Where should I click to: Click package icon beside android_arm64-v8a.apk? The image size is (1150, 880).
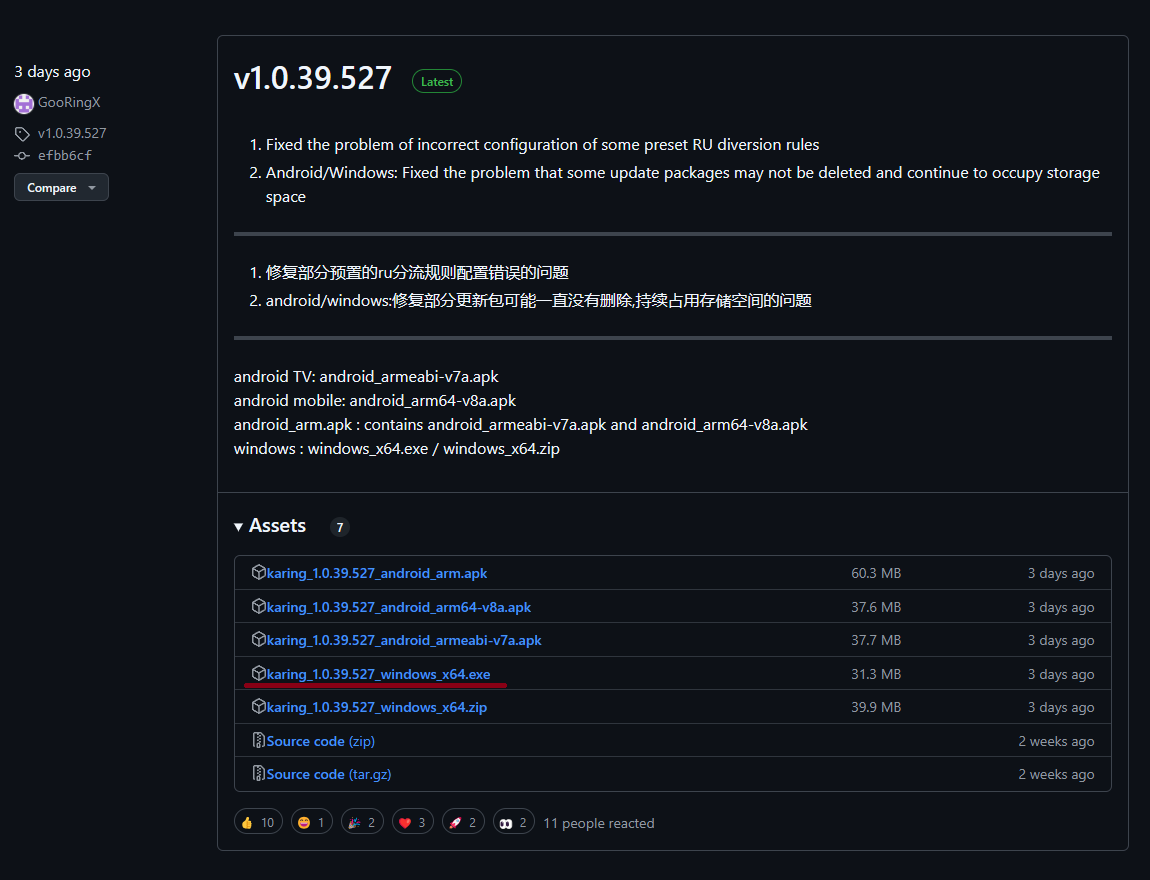[x=259, y=607]
